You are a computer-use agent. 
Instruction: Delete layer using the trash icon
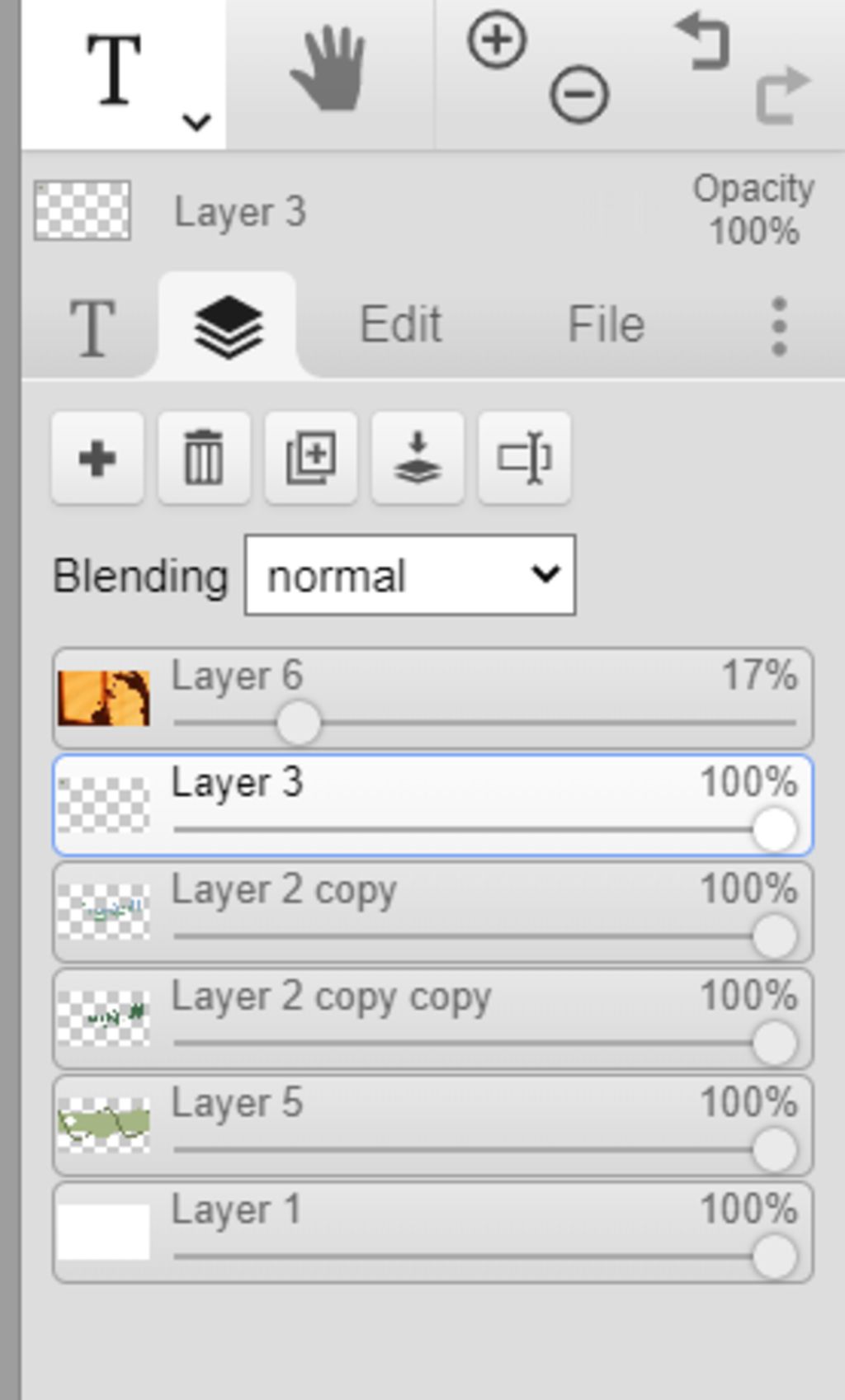click(x=204, y=458)
